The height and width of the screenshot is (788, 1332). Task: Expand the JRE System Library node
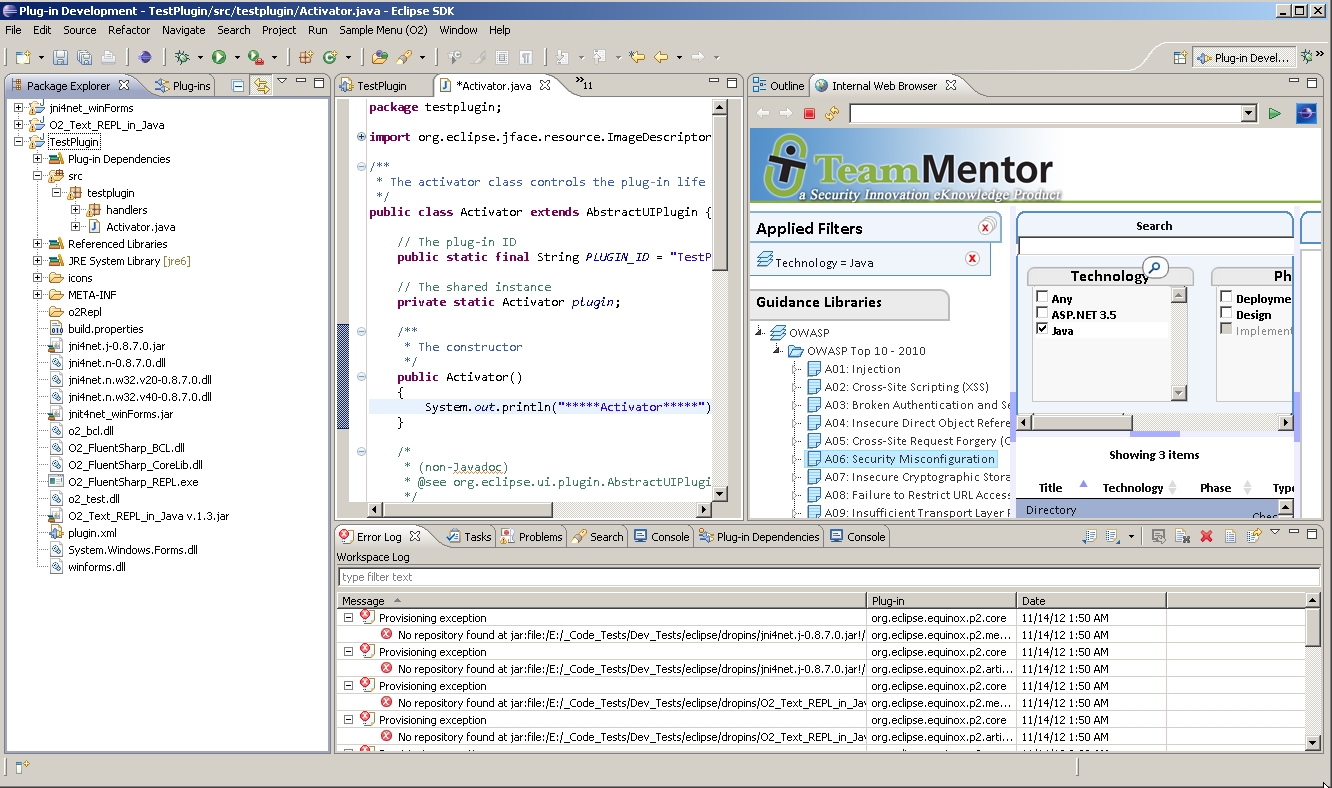(x=38, y=261)
